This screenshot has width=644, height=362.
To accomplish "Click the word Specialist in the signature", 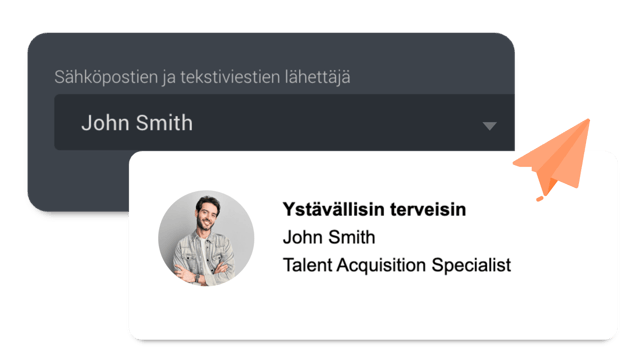I will (471, 265).
